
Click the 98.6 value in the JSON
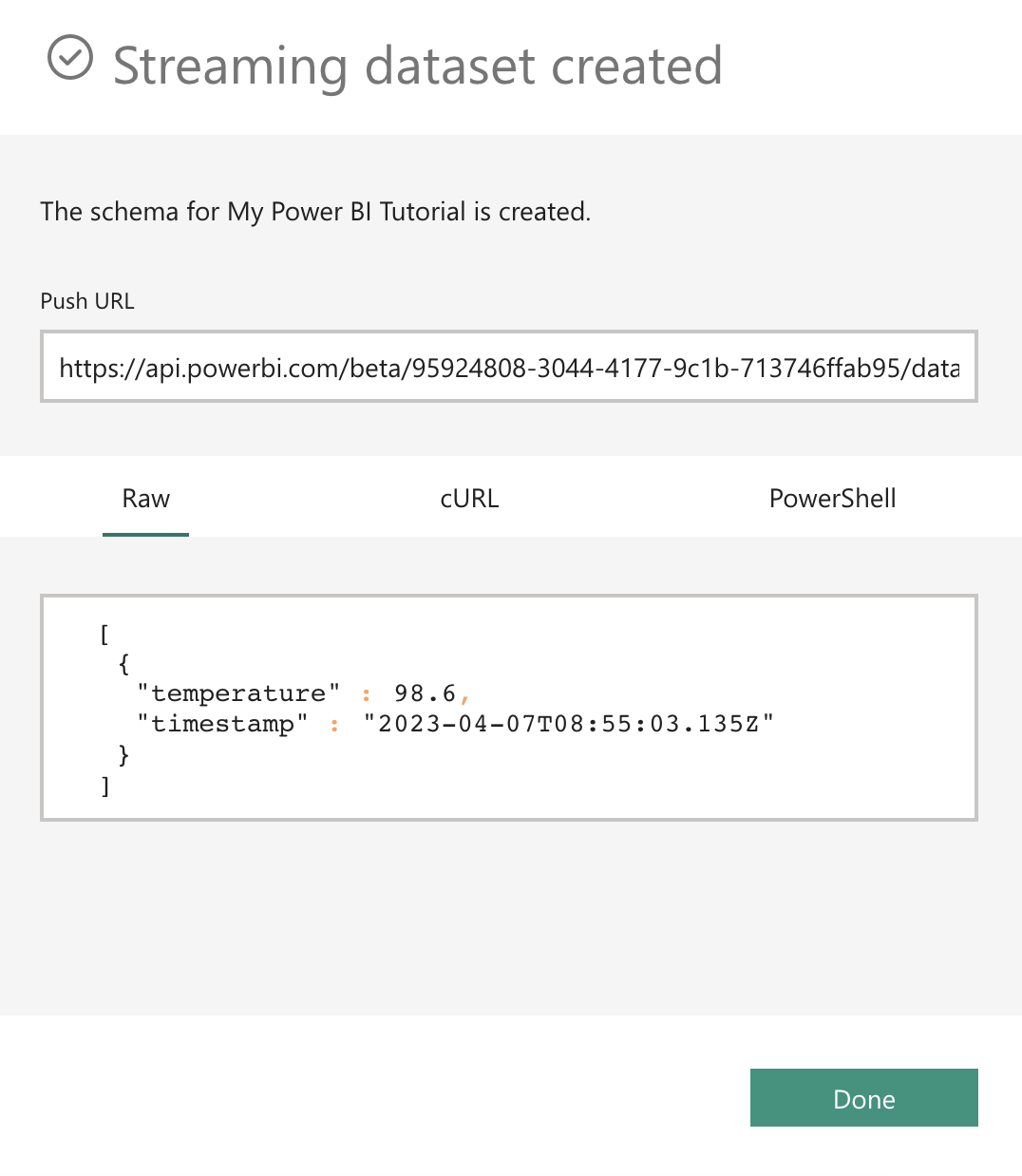coord(425,693)
